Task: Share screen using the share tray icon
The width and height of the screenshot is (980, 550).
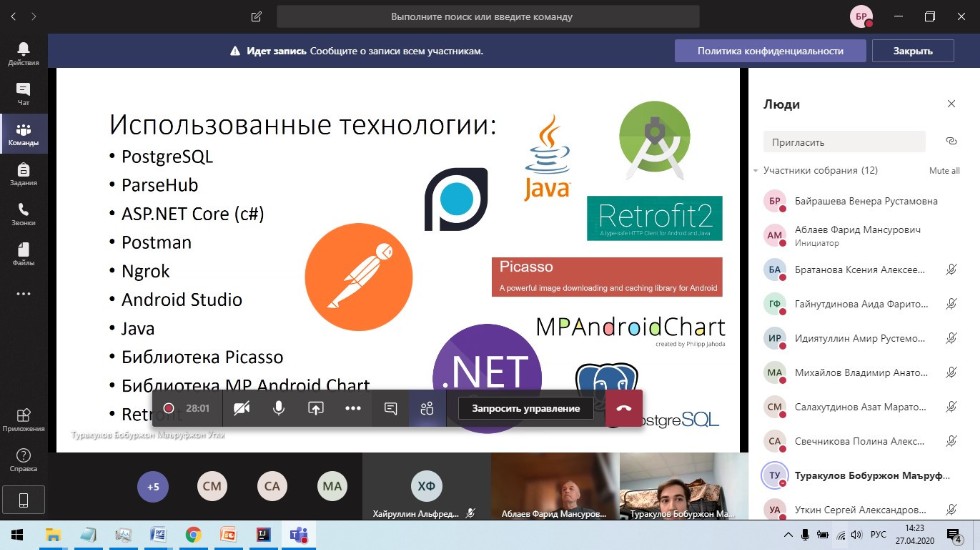Action: pos(316,408)
